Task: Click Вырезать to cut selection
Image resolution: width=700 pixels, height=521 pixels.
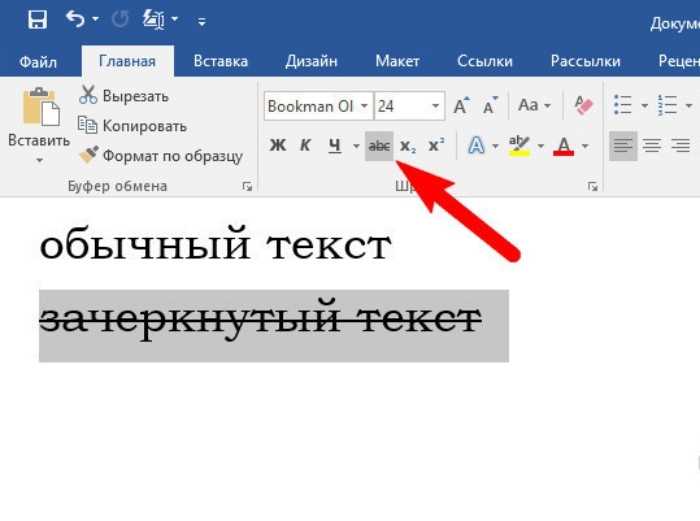Action: 124,96
